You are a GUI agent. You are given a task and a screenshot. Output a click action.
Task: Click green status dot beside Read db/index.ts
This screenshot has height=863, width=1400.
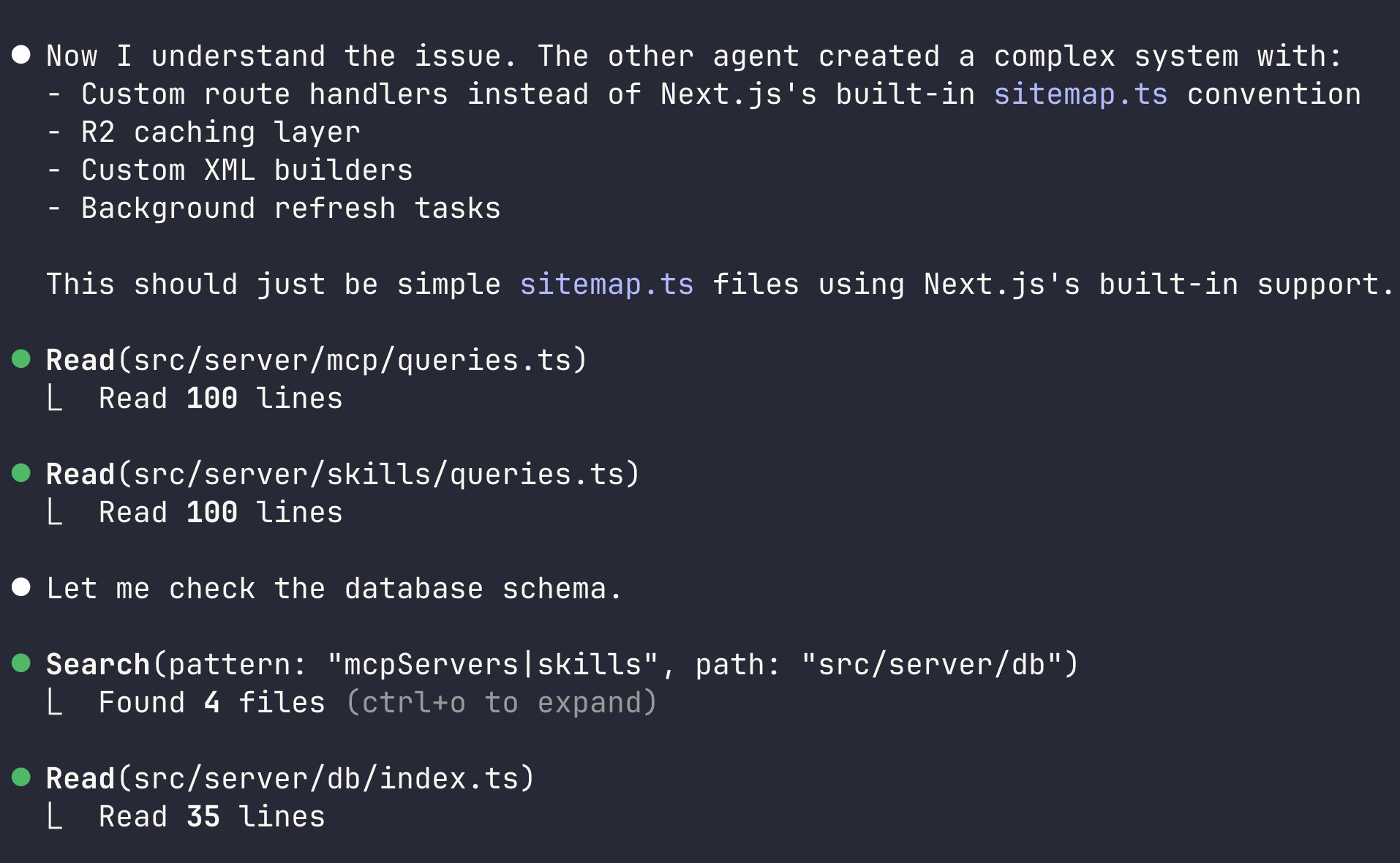pos(21,777)
